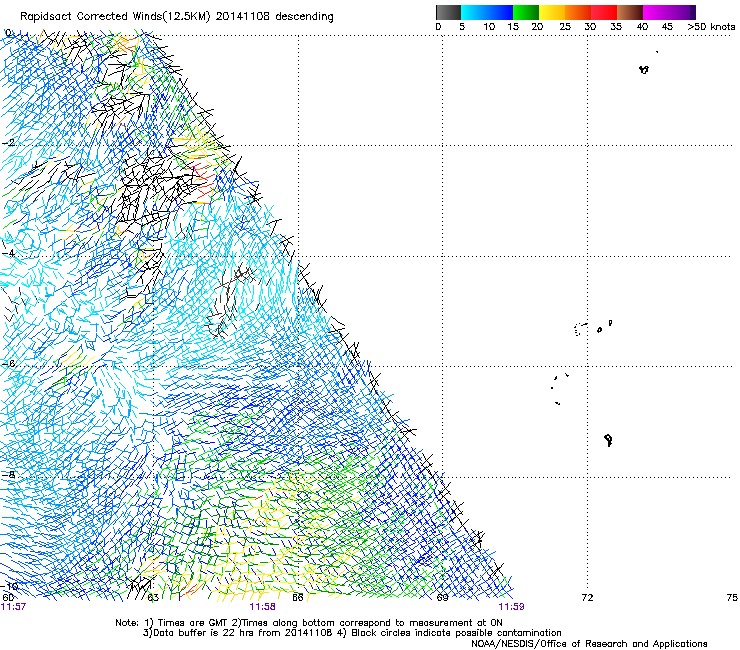Screen dimensions: 740x650
Task: Click the purple '11:59' time label
Action: 511,607
